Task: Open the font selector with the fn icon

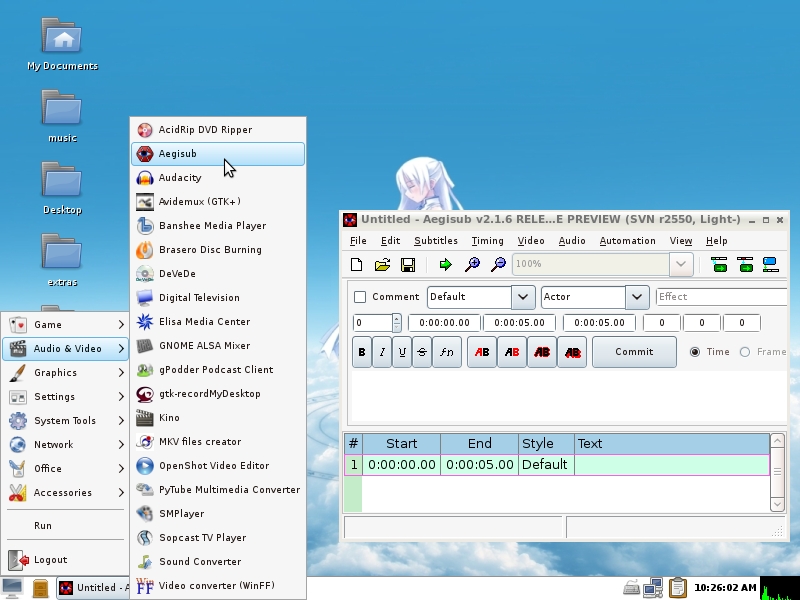Action: point(447,352)
